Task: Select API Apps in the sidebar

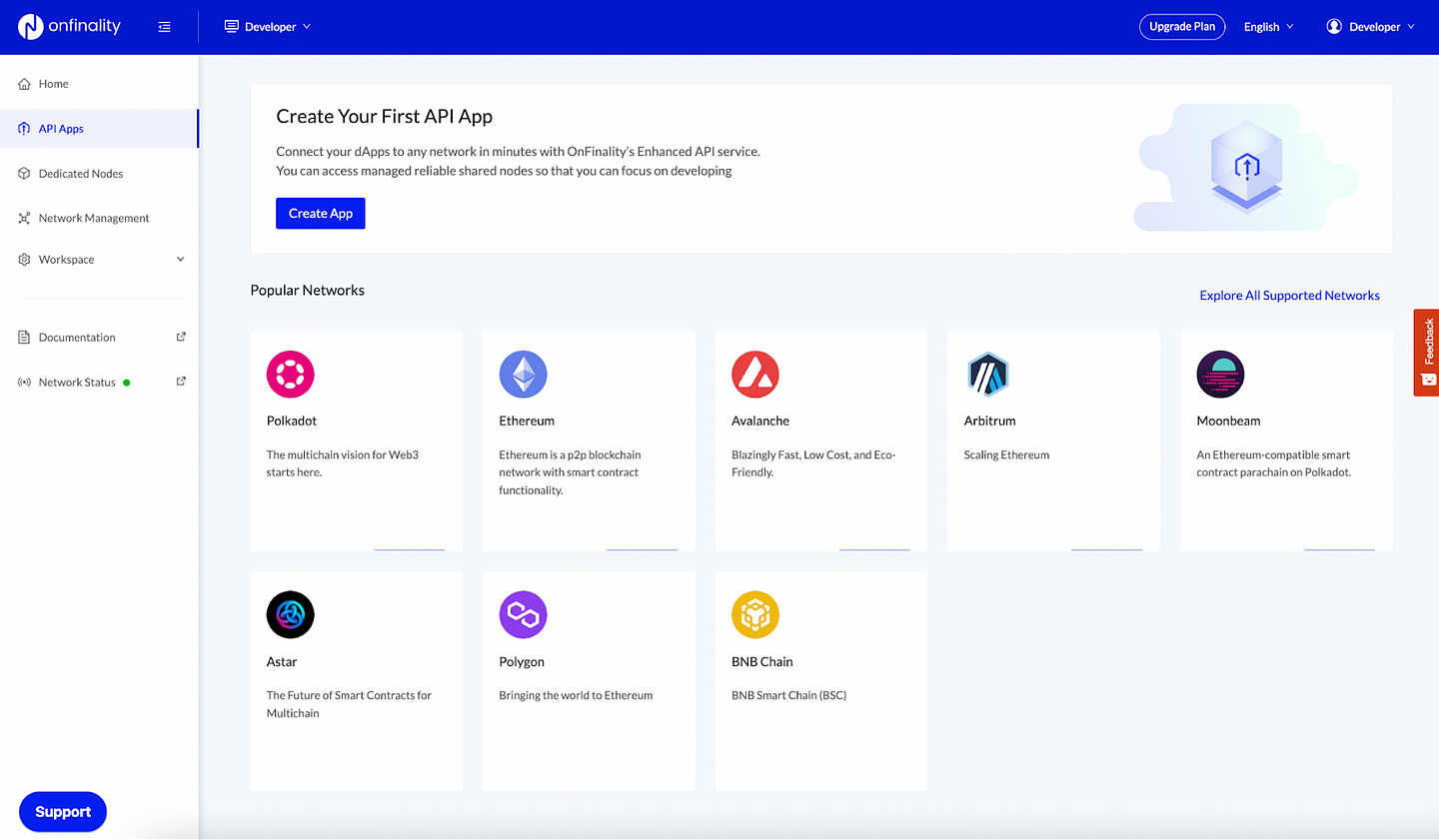Action: pyautogui.click(x=99, y=129)
